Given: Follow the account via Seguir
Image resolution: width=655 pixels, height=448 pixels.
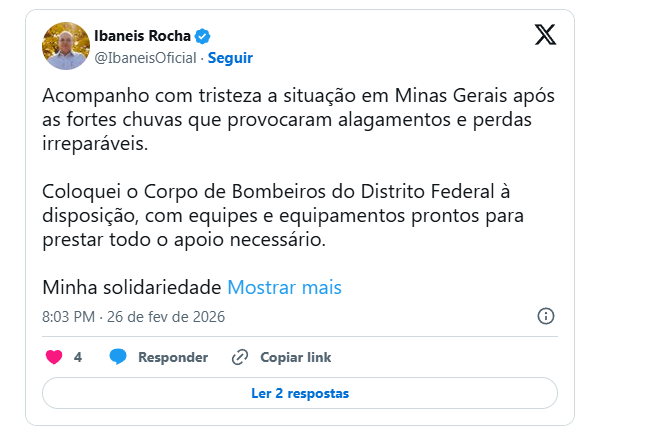Looking at the screenshot, I should point(229,58).
